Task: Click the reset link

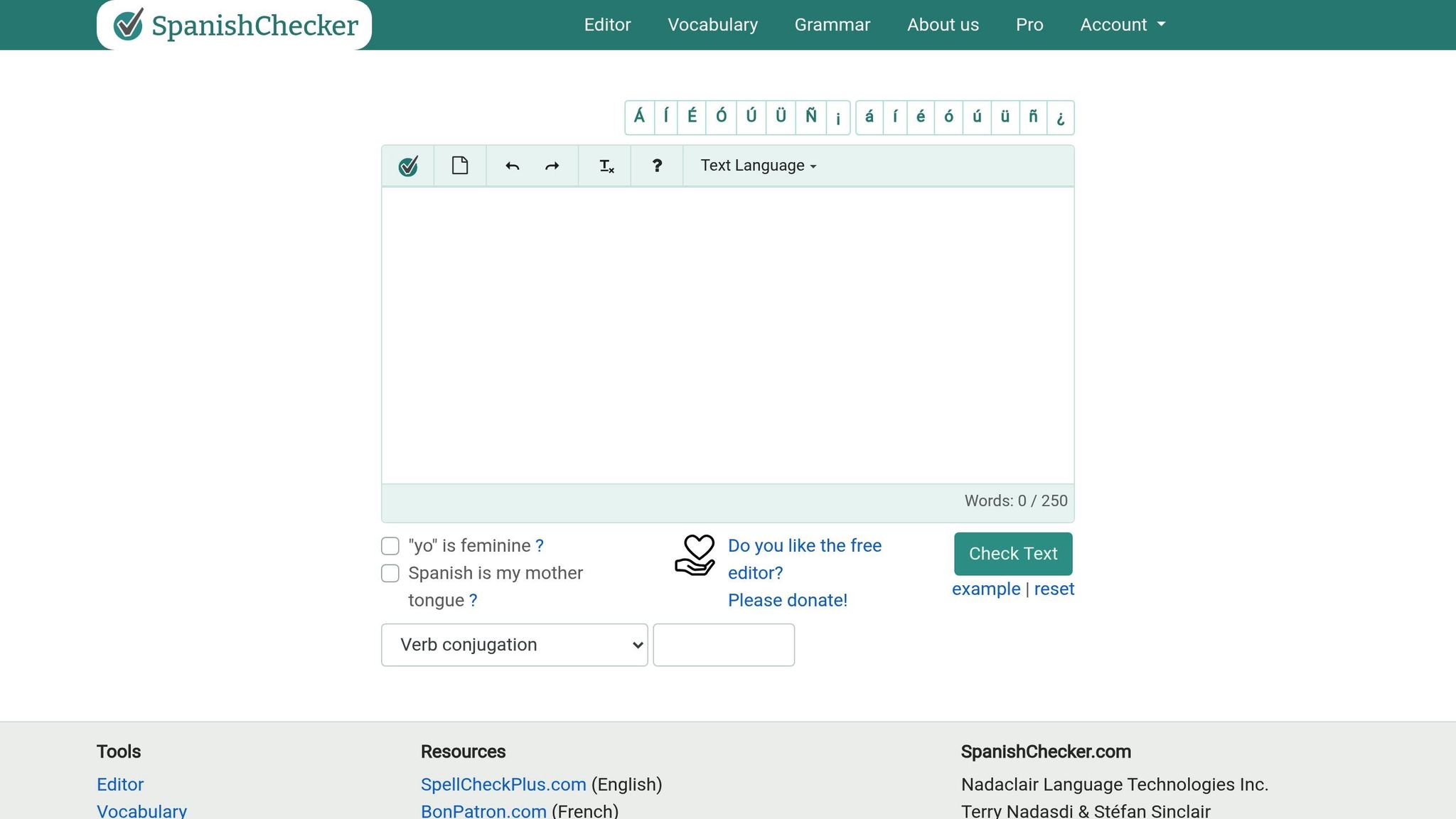Action: coord(1054,589)
